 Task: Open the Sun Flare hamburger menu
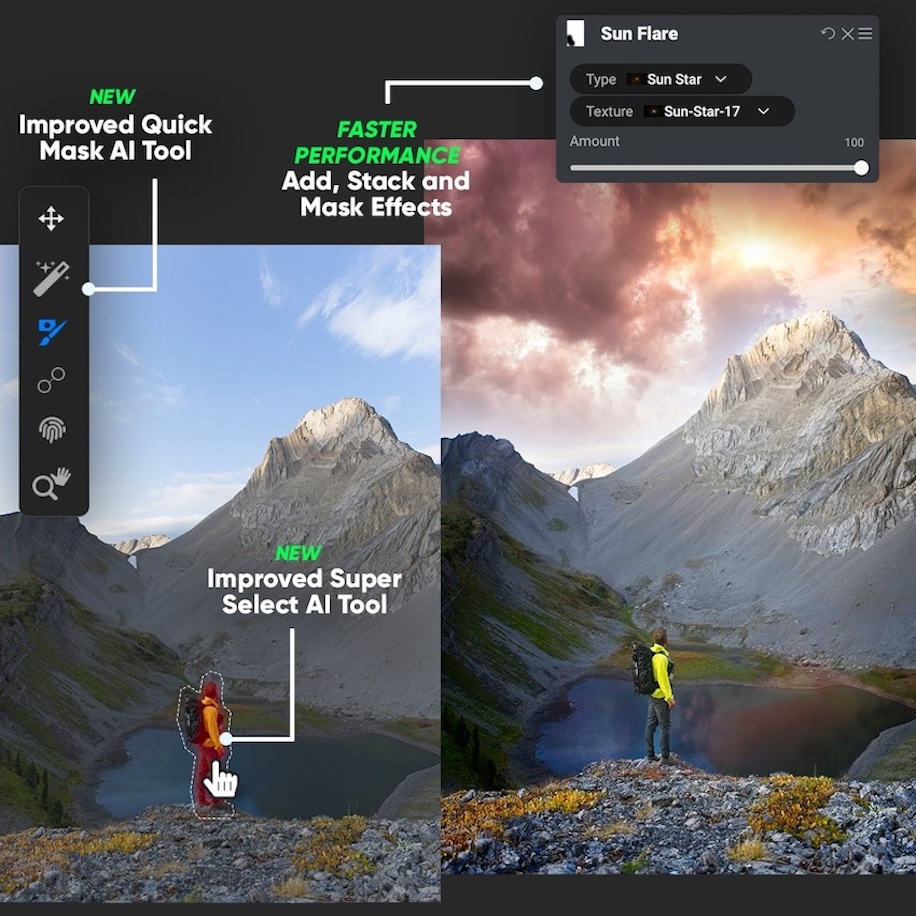[x=865, y=34]
